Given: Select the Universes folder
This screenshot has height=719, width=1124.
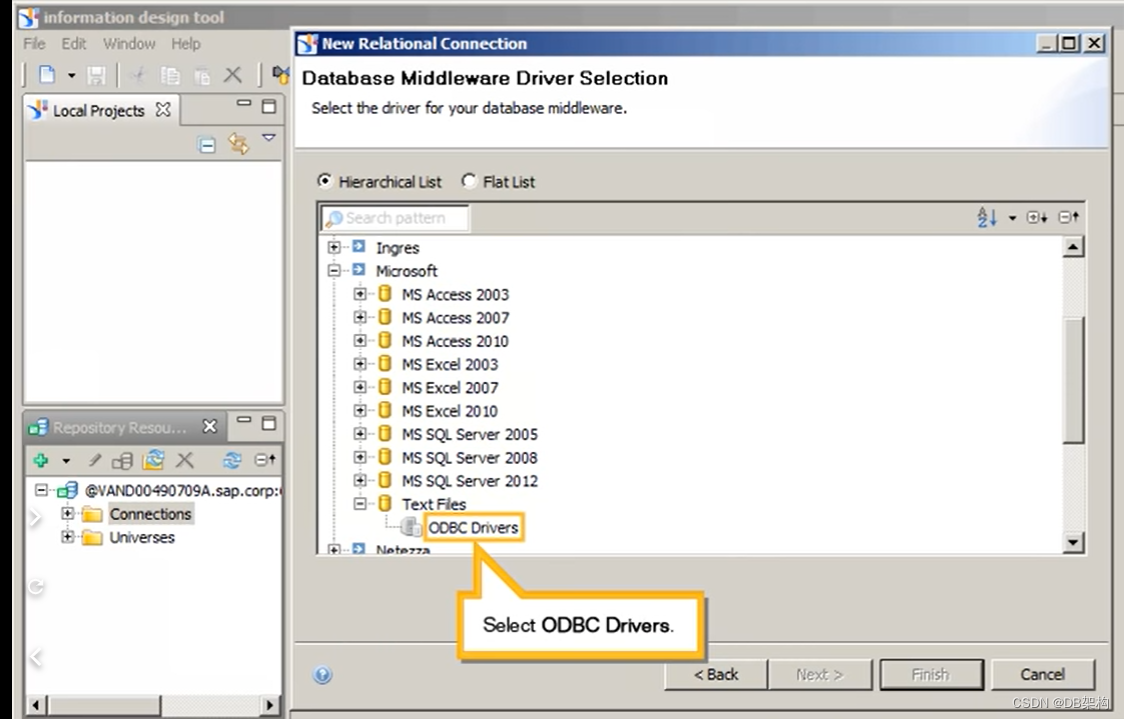Looking at the screenshot, I should tap(142, 538).
